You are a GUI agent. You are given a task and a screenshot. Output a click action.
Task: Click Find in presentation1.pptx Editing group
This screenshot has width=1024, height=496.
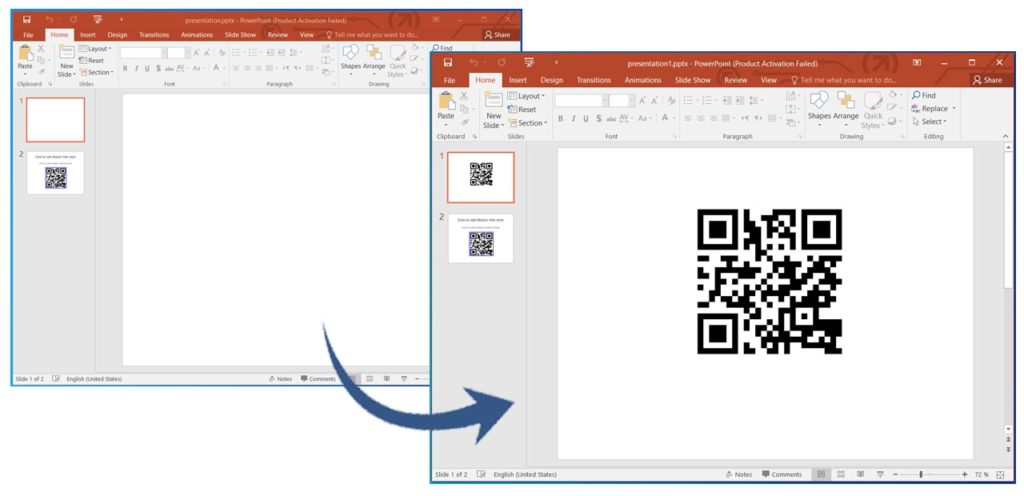click(924, 95)
